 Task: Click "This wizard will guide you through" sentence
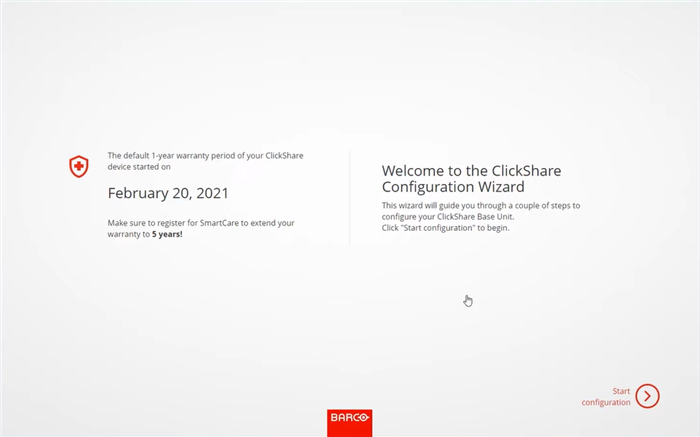pyautogui.click(x=480, y=206)
